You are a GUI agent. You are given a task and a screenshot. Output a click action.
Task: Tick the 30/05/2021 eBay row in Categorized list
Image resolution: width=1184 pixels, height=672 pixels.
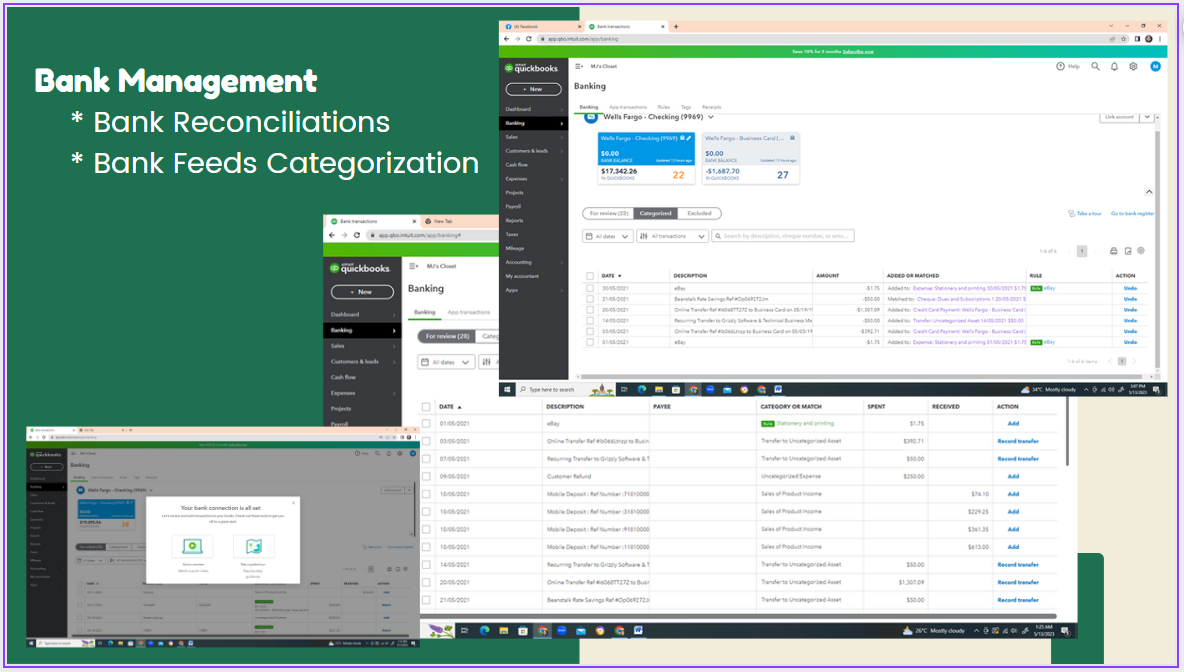coord(590,288)
